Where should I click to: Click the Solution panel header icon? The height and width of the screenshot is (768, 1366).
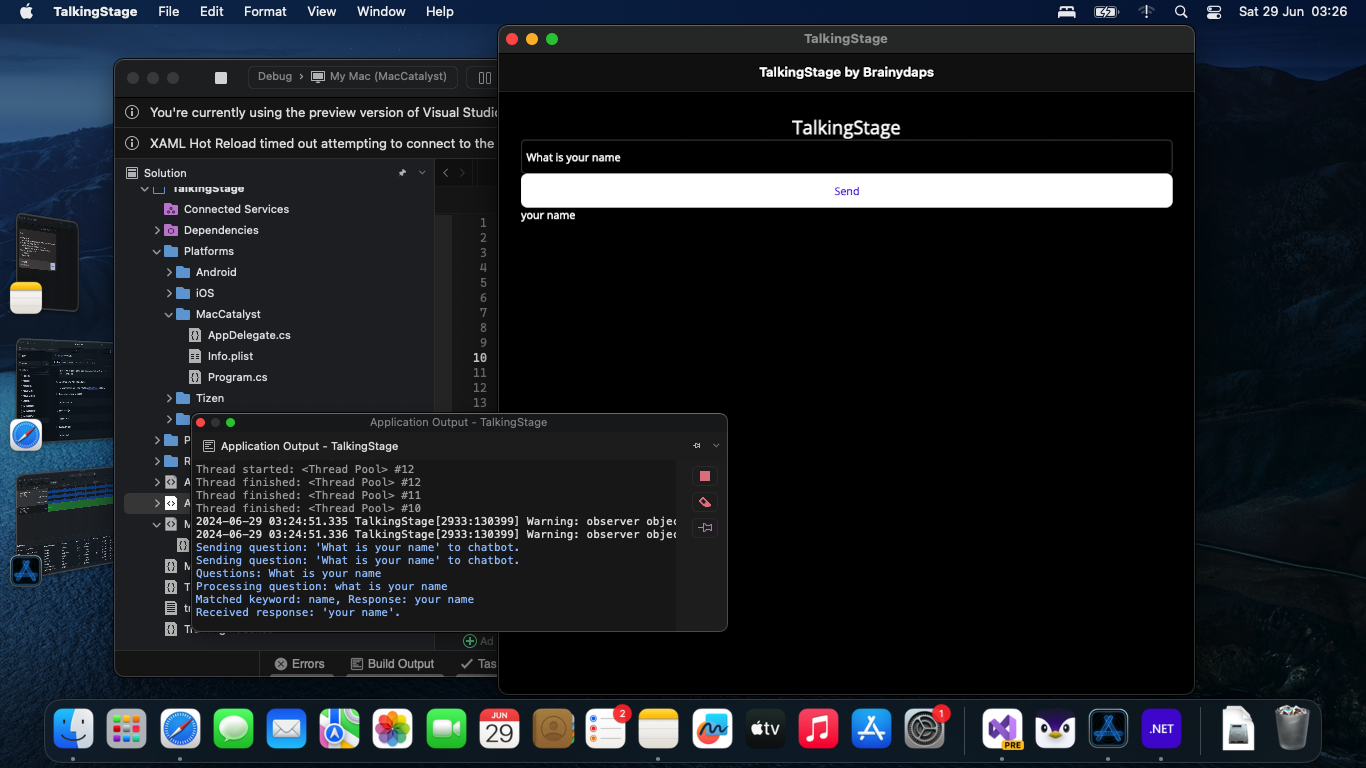pos(132,173)
